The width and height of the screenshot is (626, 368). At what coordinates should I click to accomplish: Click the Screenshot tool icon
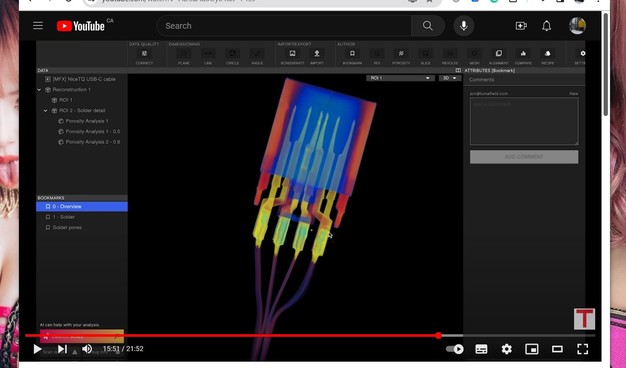point(292,54)
